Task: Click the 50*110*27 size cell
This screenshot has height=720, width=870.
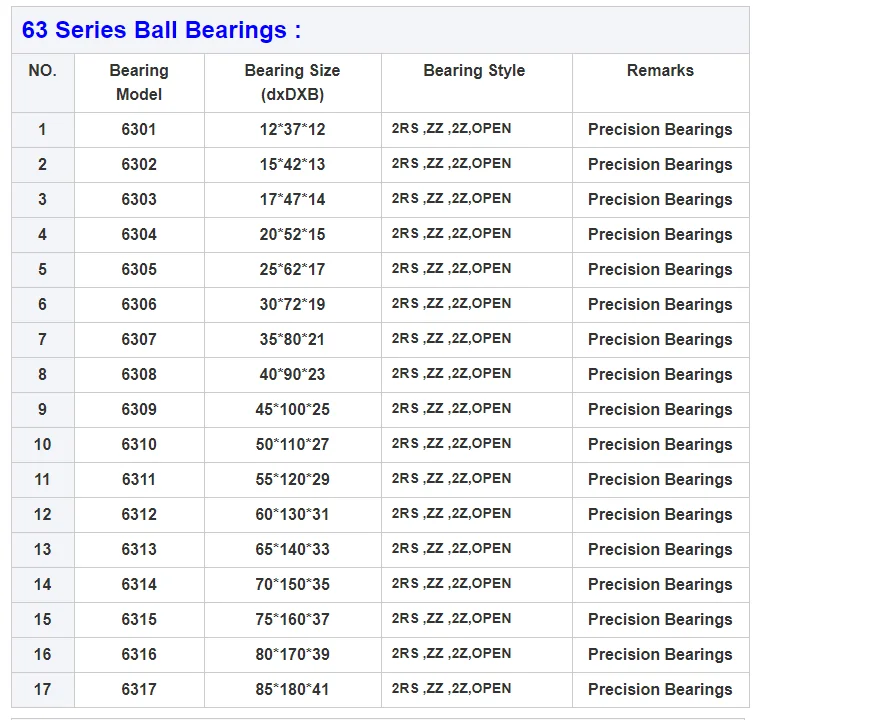Action: [x=292, y=444]
